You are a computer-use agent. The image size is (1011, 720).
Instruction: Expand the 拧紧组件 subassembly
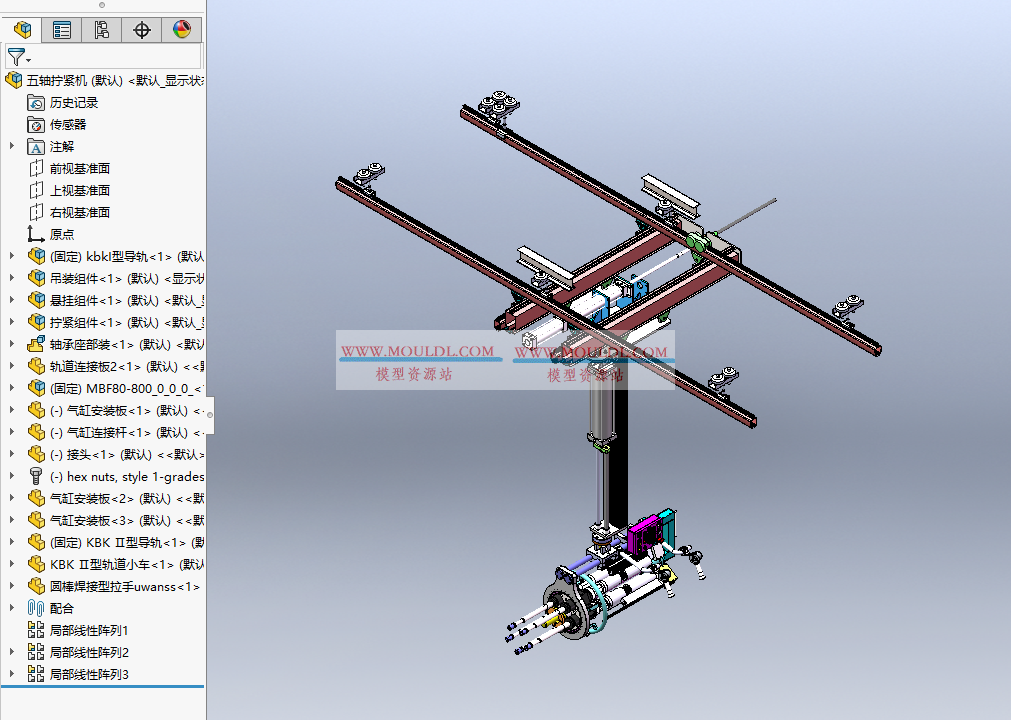12,322
